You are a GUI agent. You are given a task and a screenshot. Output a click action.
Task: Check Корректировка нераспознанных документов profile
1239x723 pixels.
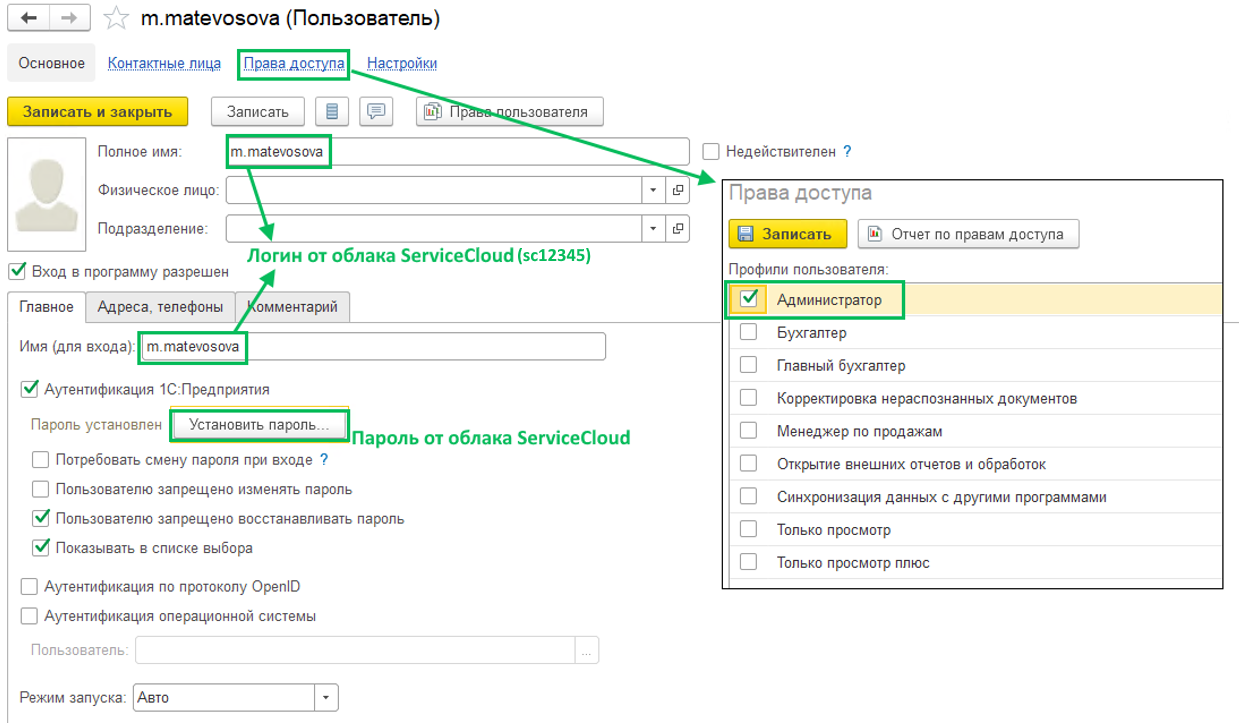[x=749, y=398]
